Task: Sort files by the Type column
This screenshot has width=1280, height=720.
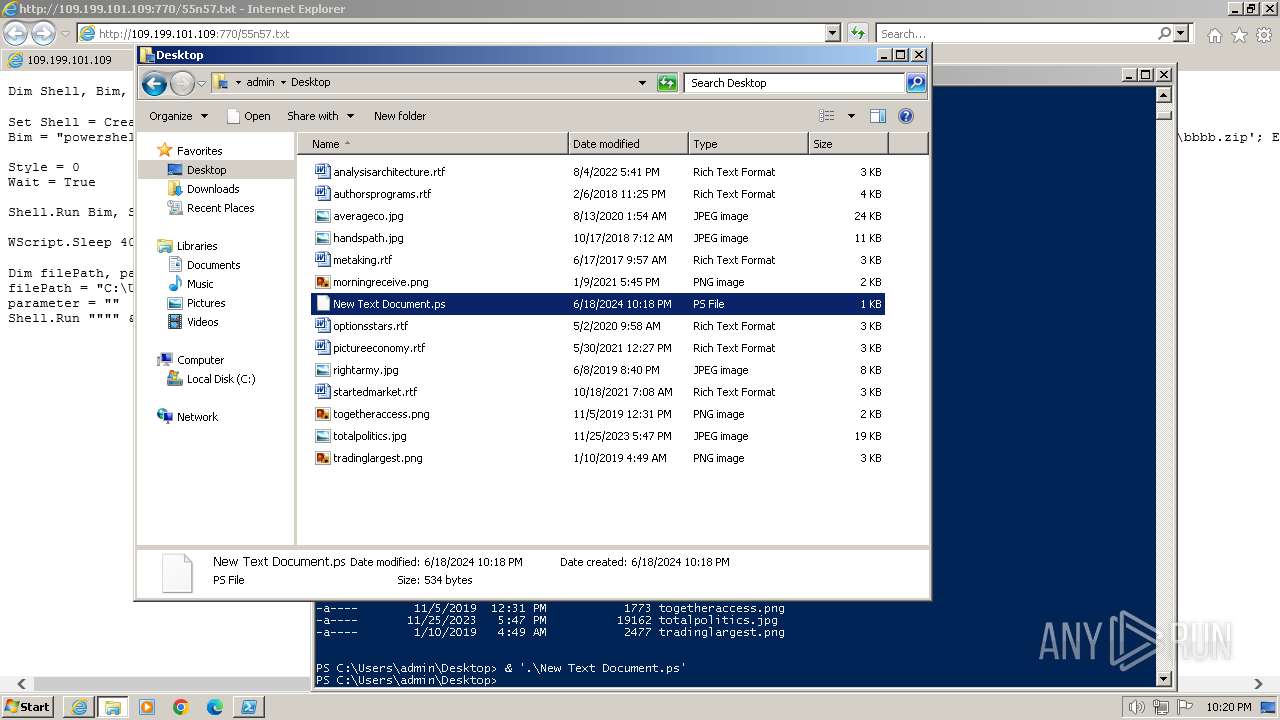Action: pyautogui.click(x=748, y=144)
